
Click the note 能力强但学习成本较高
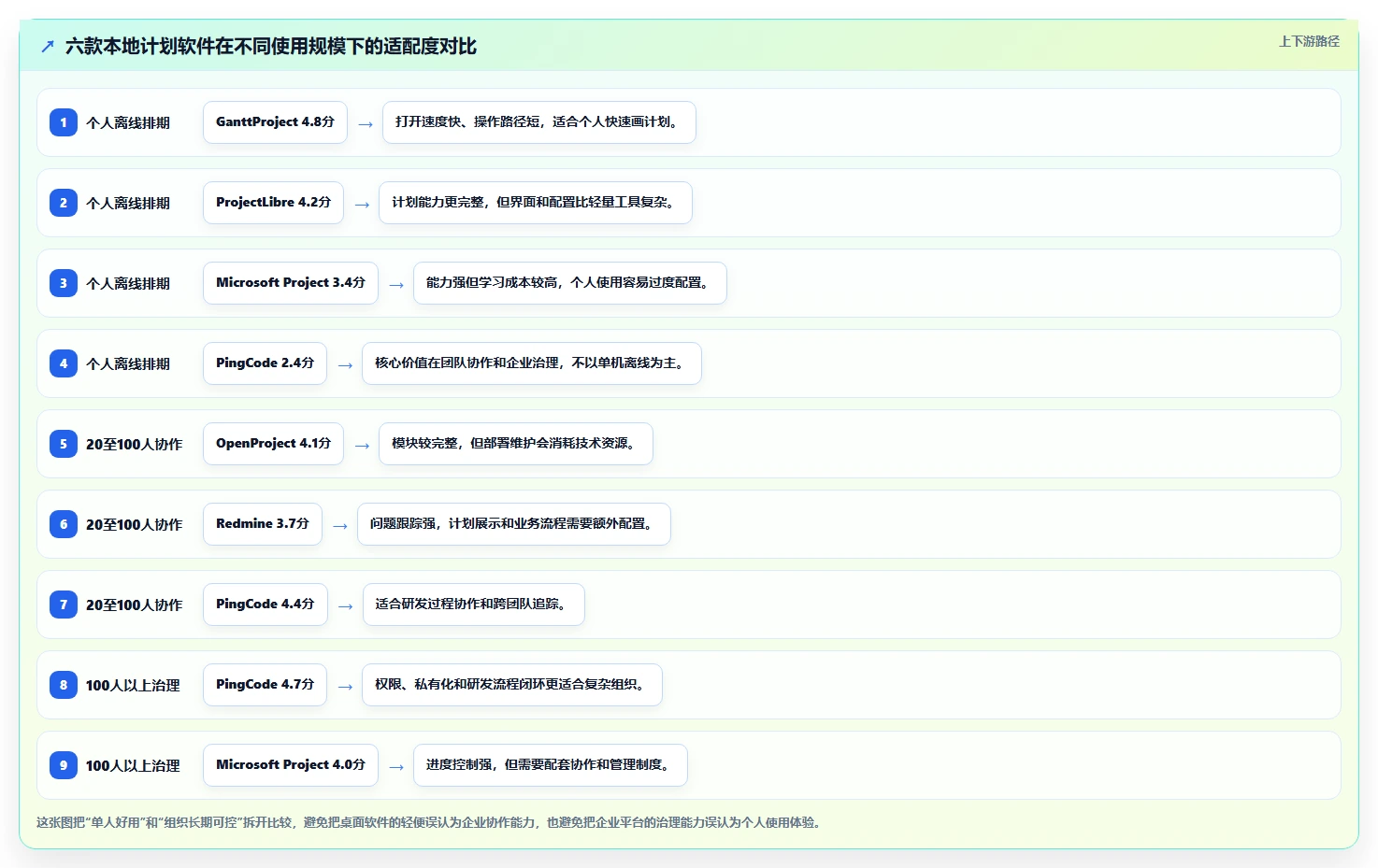(x=570, y=283)
